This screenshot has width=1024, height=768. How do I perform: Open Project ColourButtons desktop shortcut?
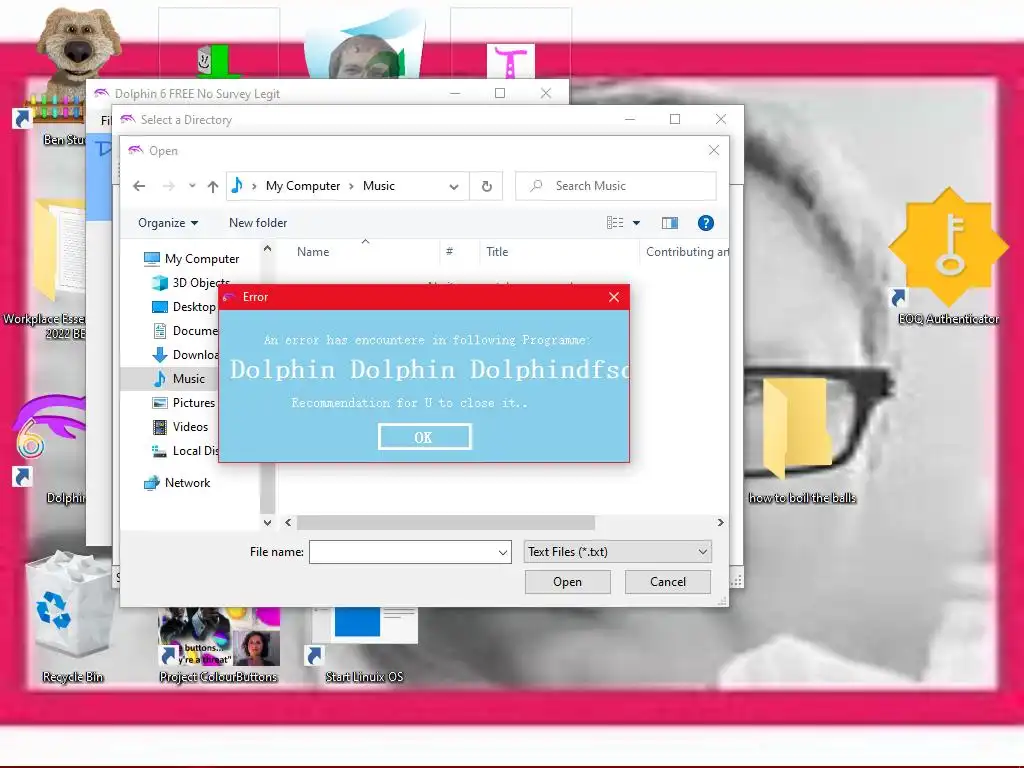pos(218,643)
